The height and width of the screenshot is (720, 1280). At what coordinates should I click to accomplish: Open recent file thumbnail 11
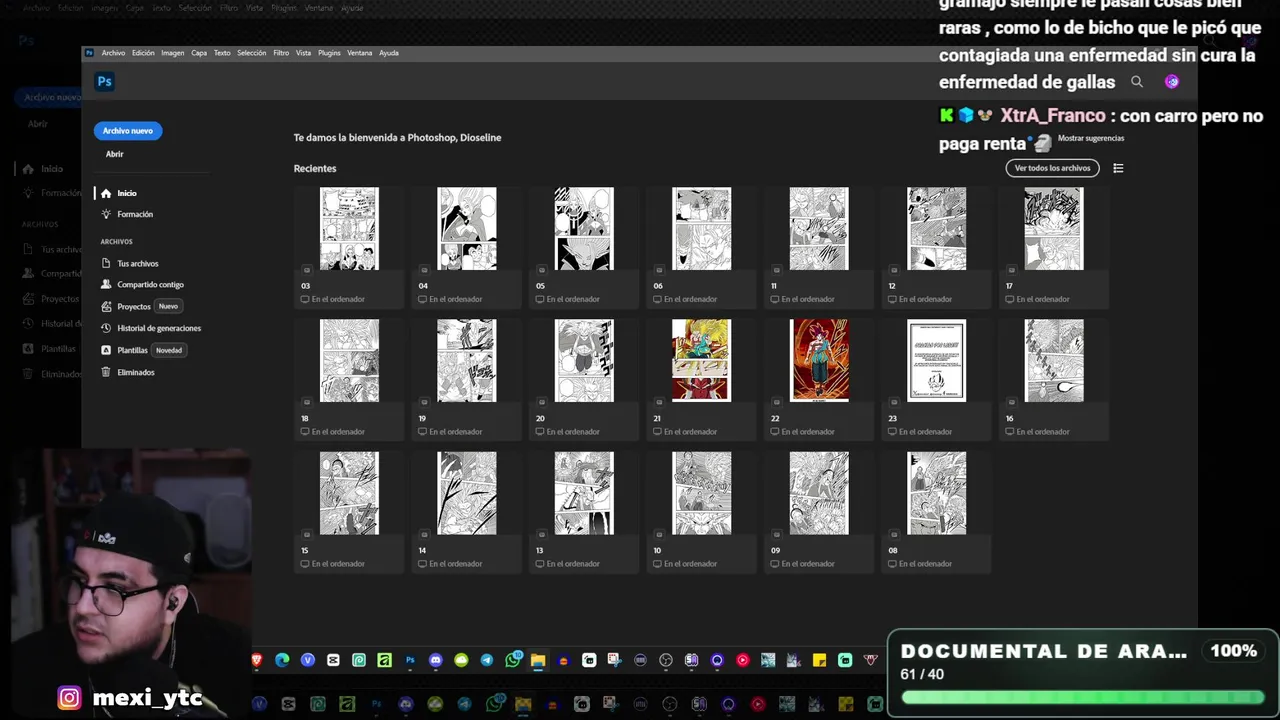coord(819,229)
